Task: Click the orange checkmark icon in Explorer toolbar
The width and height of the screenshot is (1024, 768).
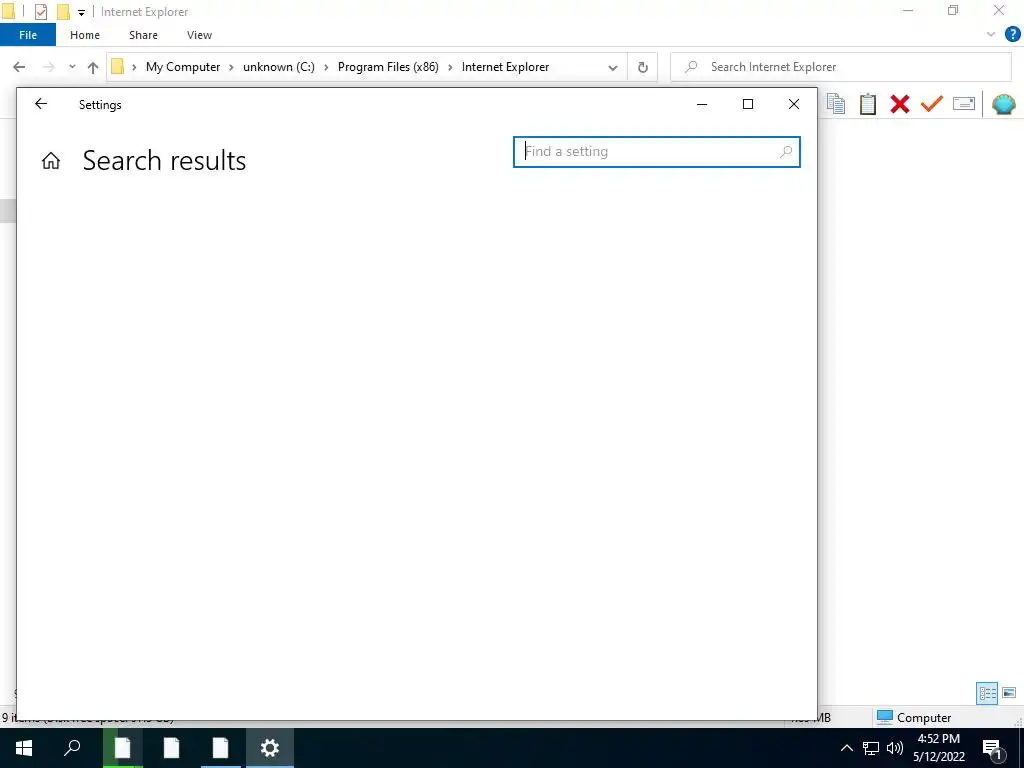Action: pos(932,103)
